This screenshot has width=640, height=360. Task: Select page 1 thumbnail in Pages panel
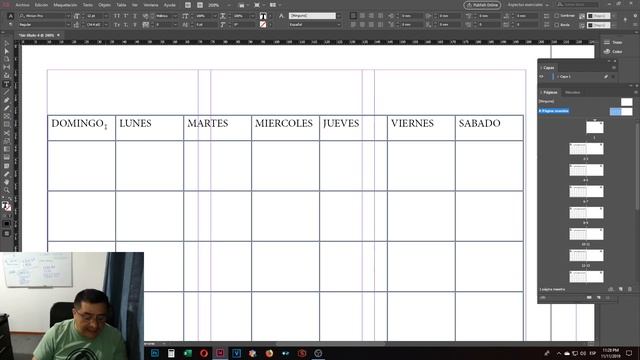[x=595, y=127]
